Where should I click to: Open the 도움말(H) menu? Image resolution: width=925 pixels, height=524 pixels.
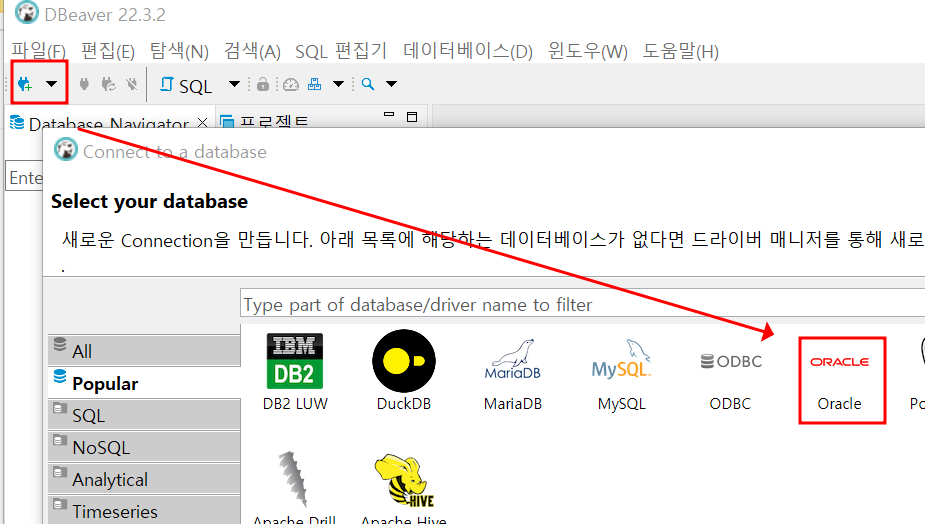680,51
